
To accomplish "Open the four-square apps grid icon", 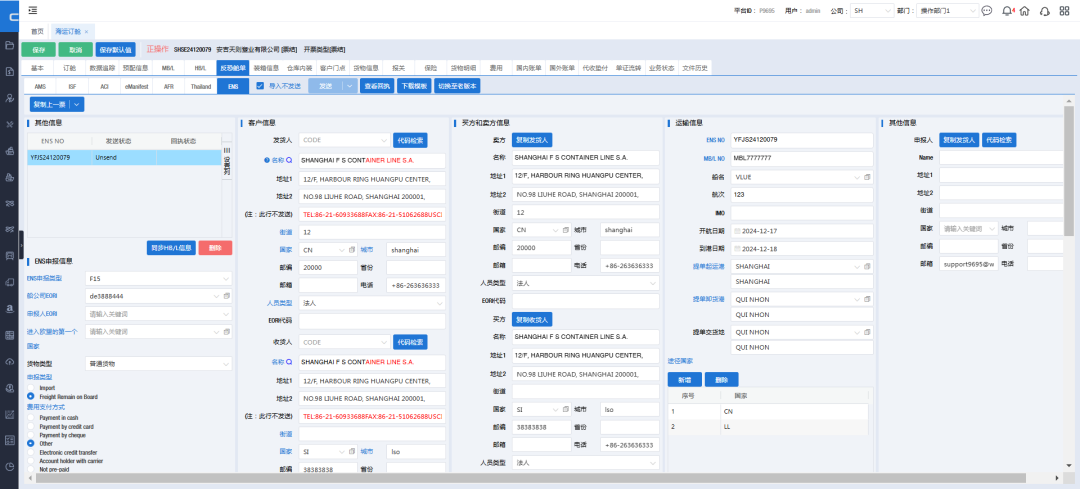I will tap(1063, 11).
